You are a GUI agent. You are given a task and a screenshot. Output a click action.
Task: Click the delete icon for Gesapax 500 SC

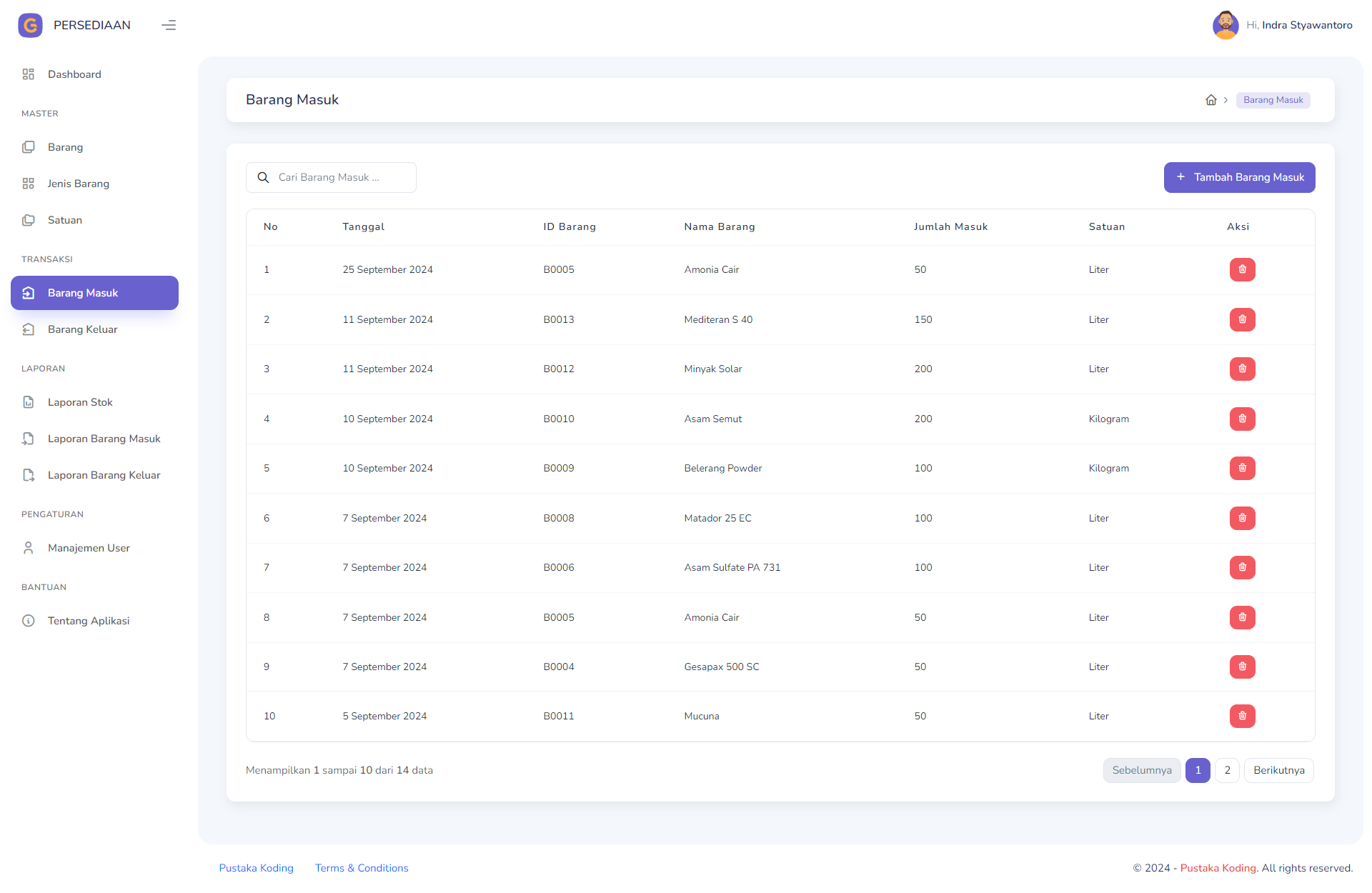(1242, 666)
